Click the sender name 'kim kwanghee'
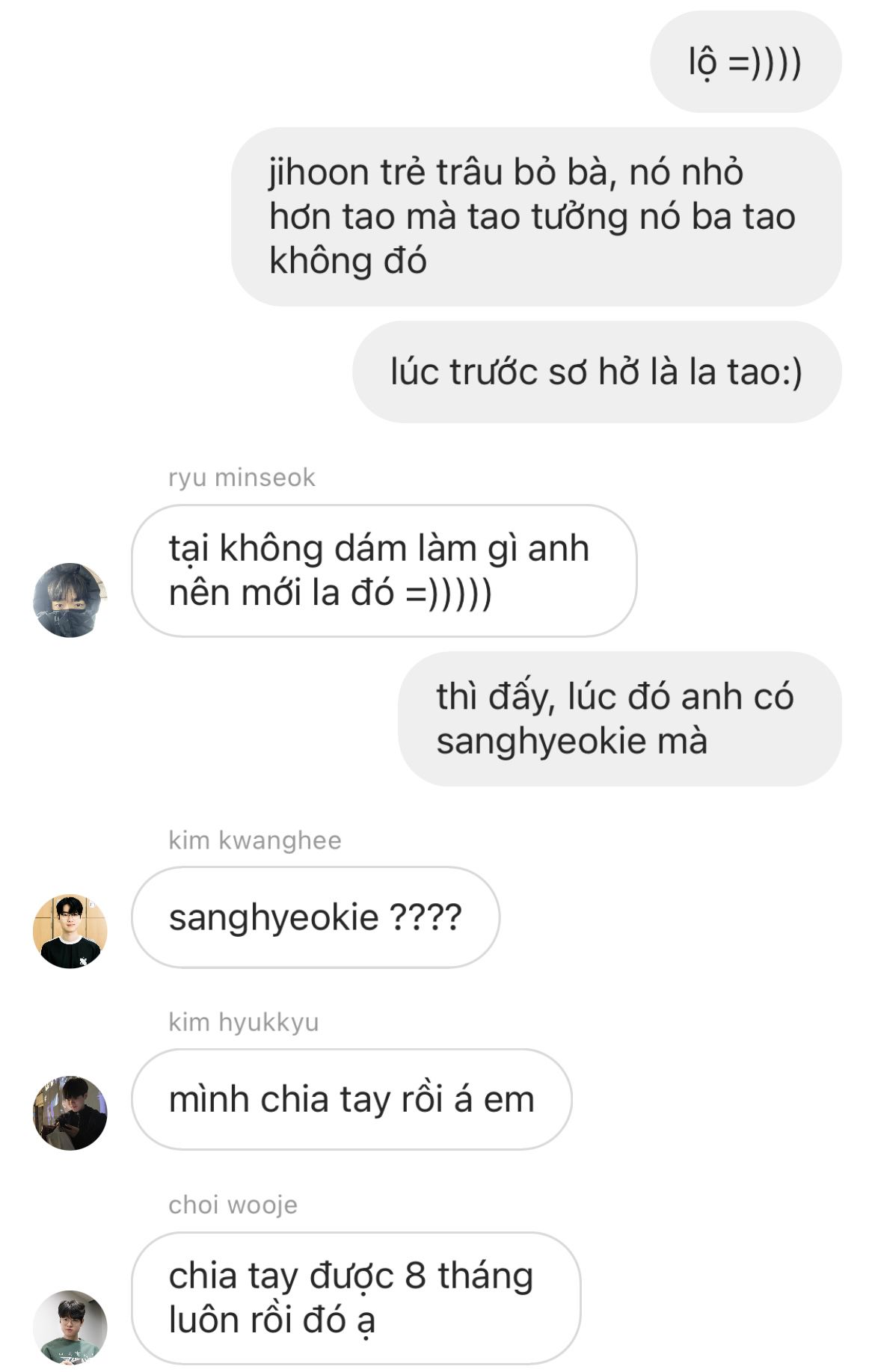Viewport: 875px width, 1372px height. point(254,840)
